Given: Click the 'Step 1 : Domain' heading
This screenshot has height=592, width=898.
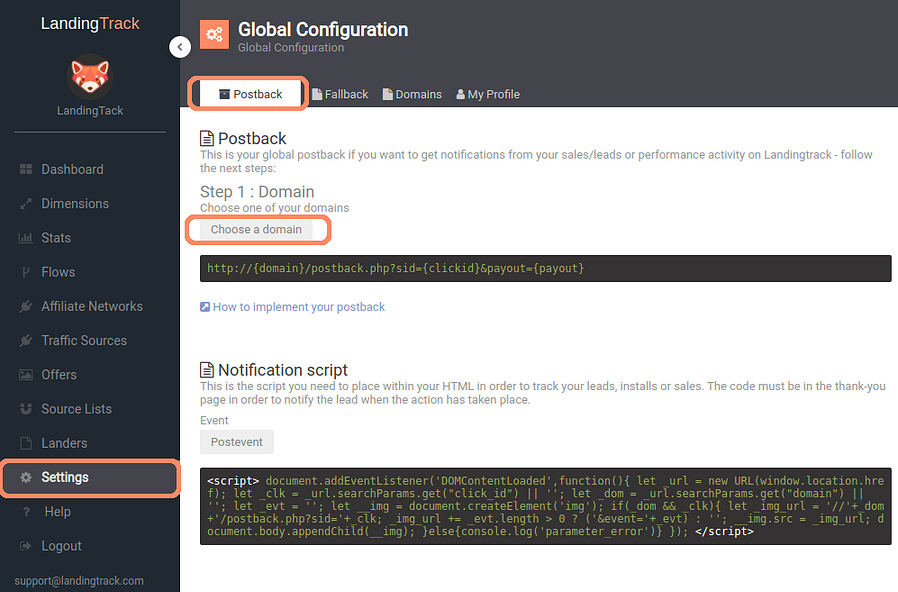Looking at the screenshot, I should click(x=257, y=192).
